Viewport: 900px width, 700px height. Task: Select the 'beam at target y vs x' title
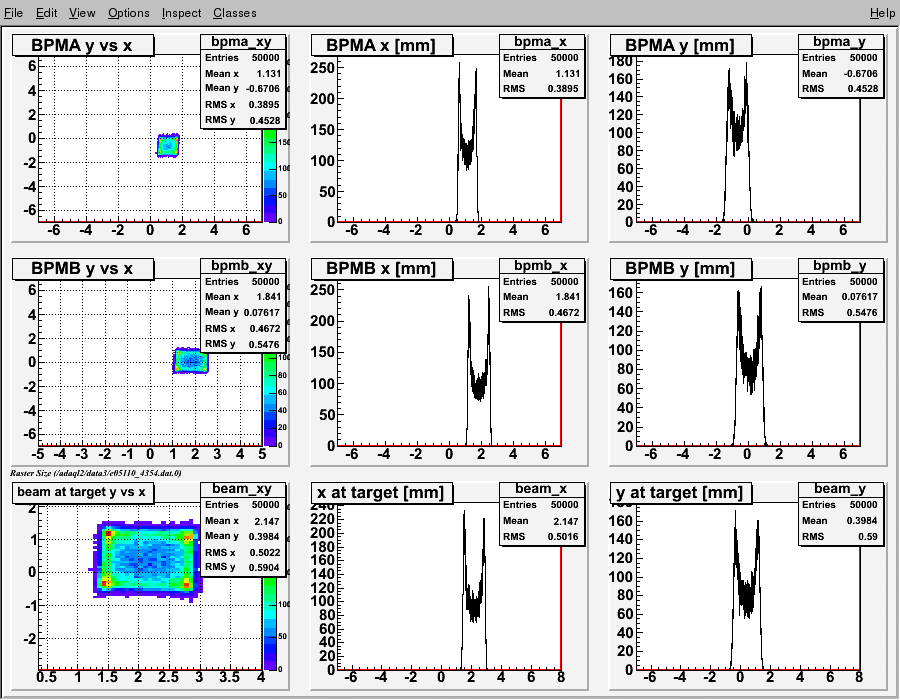coord(83,492)
